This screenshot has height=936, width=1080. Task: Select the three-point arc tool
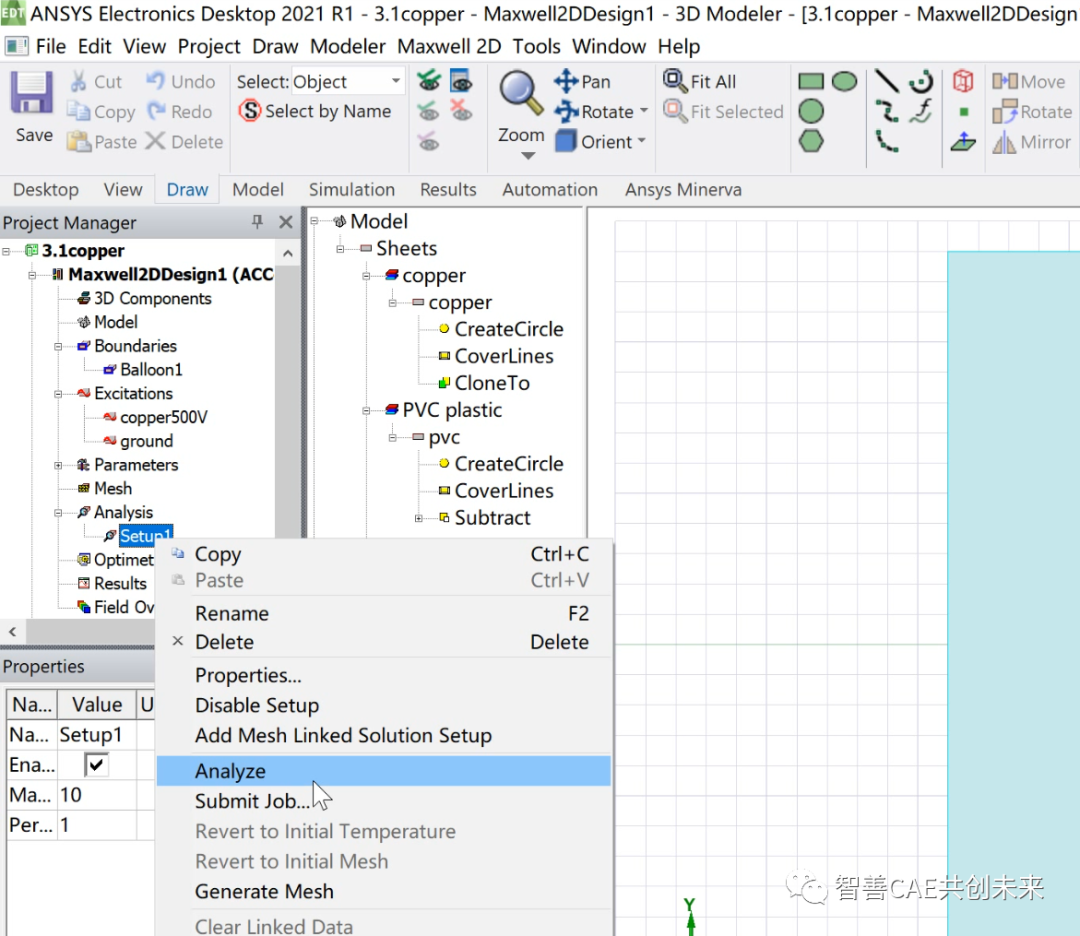pyautogui.click(x=886, y=141)
